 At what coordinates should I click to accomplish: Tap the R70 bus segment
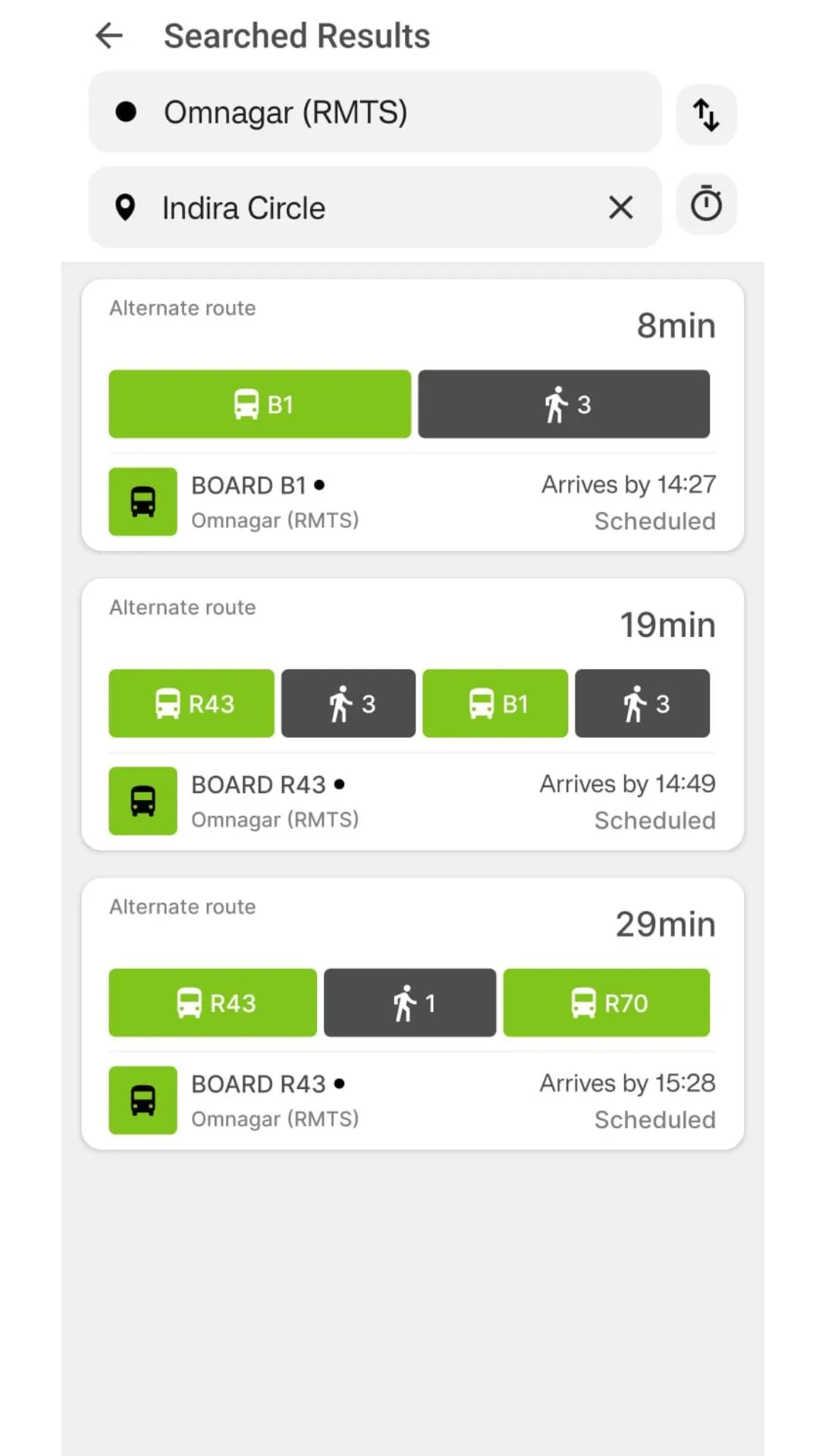point(607,1003)
